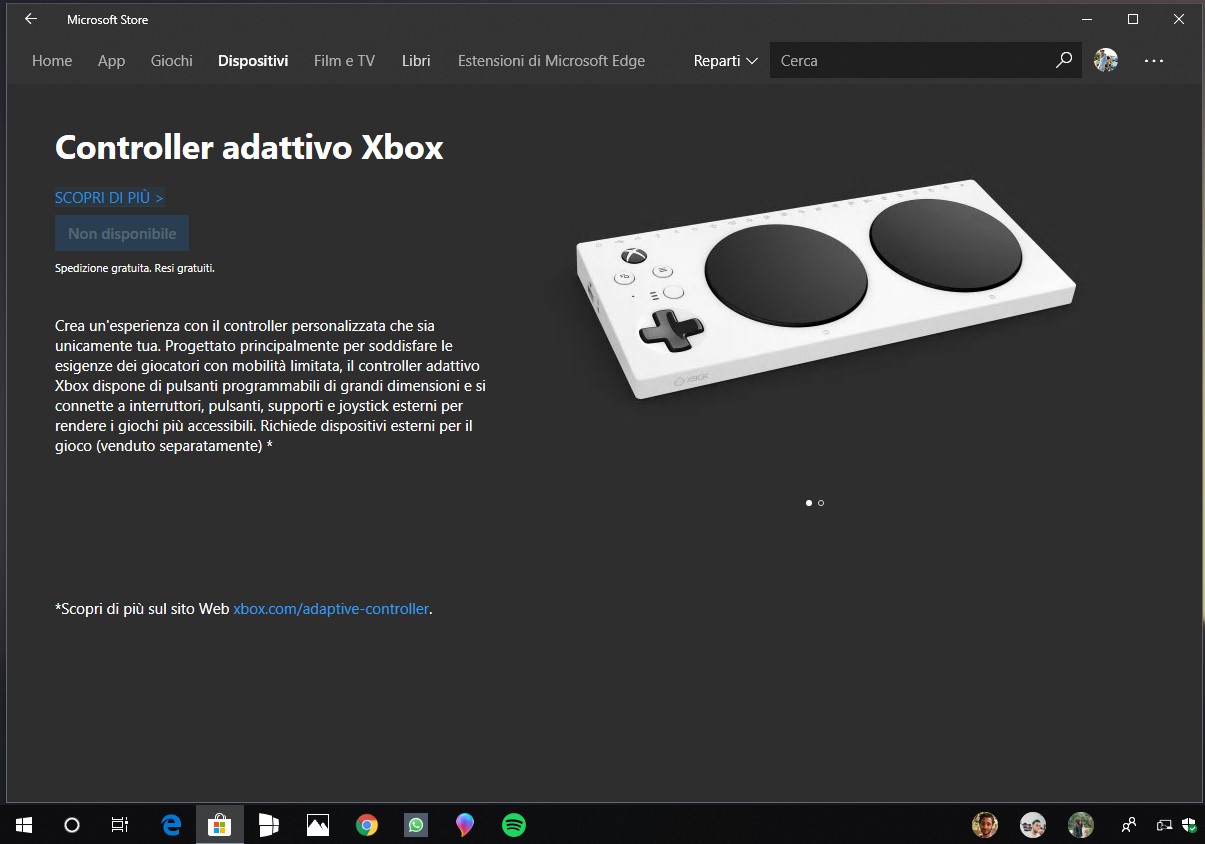Select the first carousel dot
This screenshot has width=1205, height=844.
click(808, 503)
